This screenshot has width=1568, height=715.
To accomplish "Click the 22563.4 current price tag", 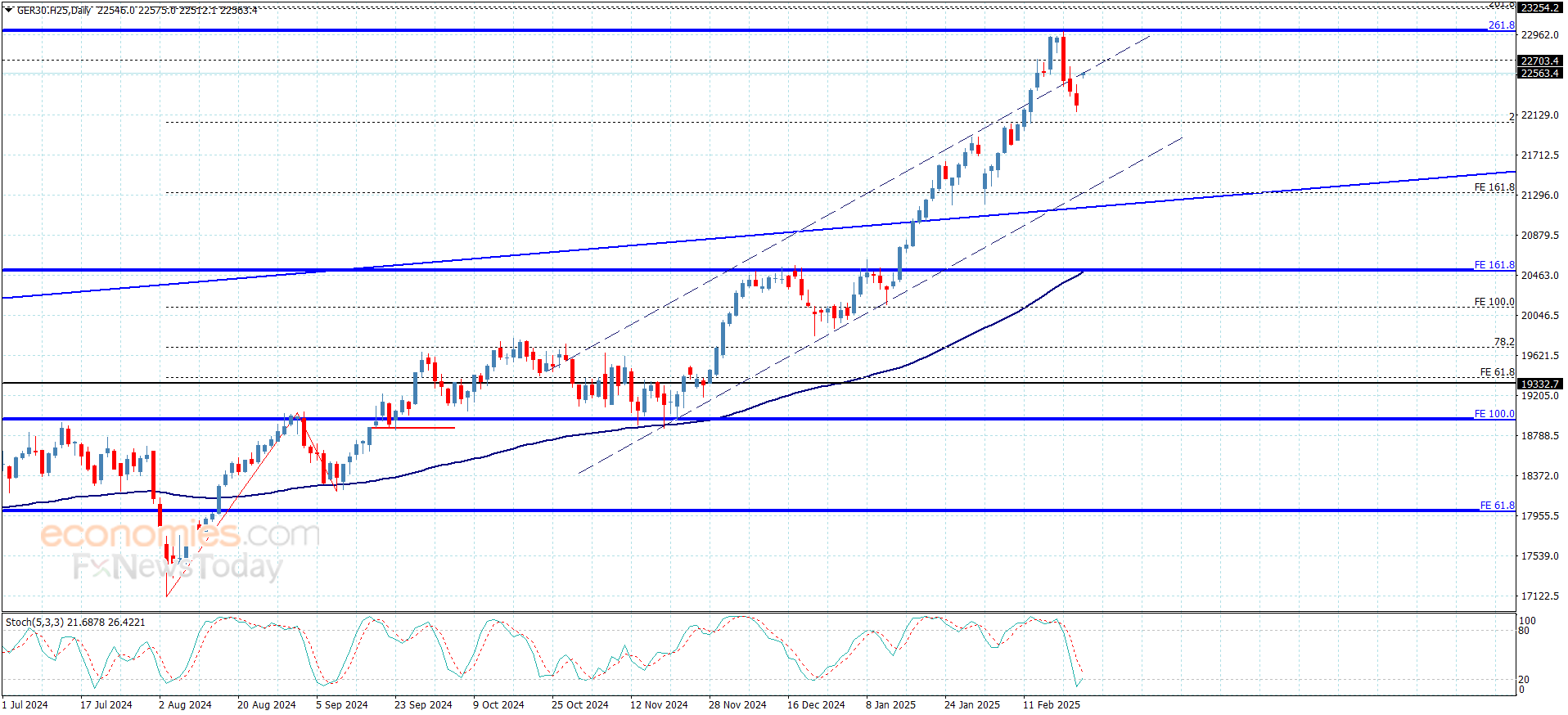I will tap(1539, 74).
